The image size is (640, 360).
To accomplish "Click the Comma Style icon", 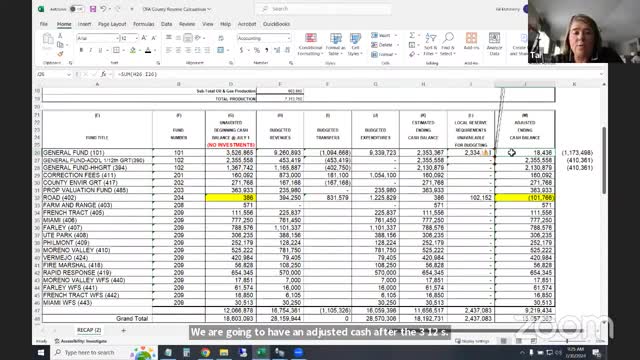I will (x=267, y=50).
